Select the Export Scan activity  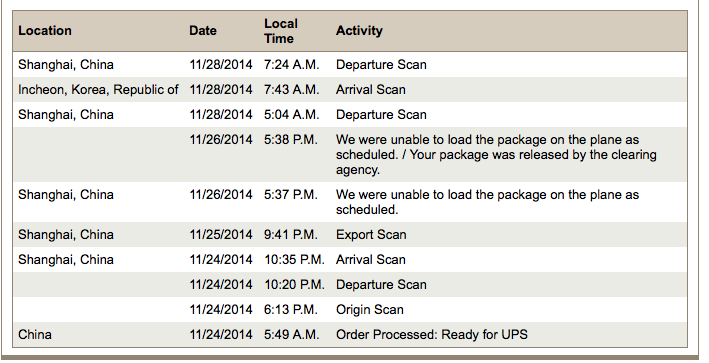pos(371,235)
